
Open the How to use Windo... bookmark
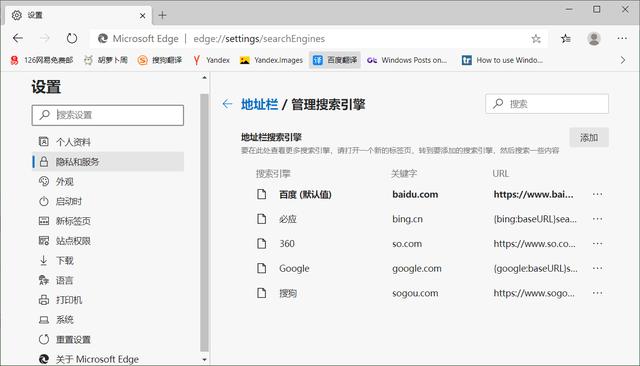click(x=502, y=60)
